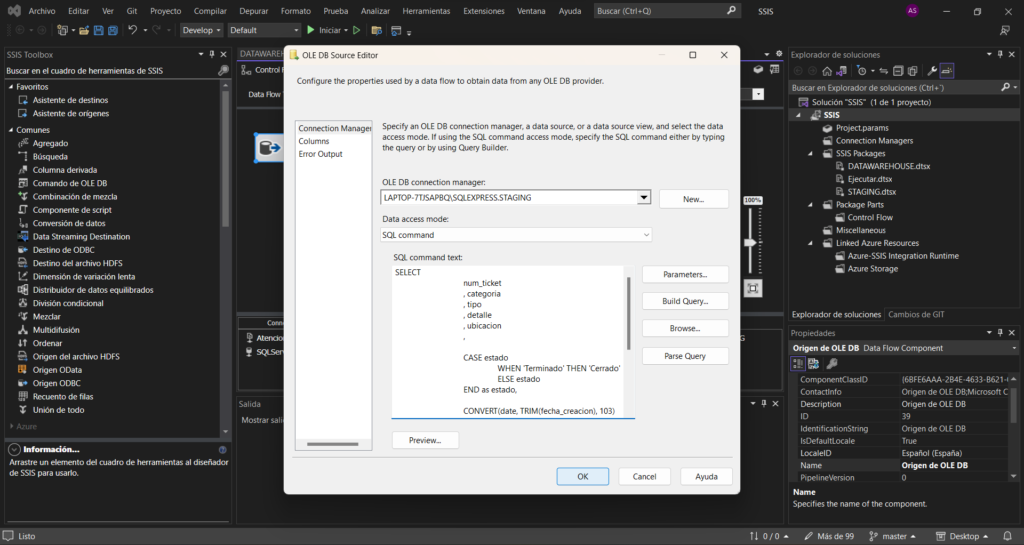1024x545 pixels.
Task: Click the zoom fit-to-view icon under slider
Action: 753,288
